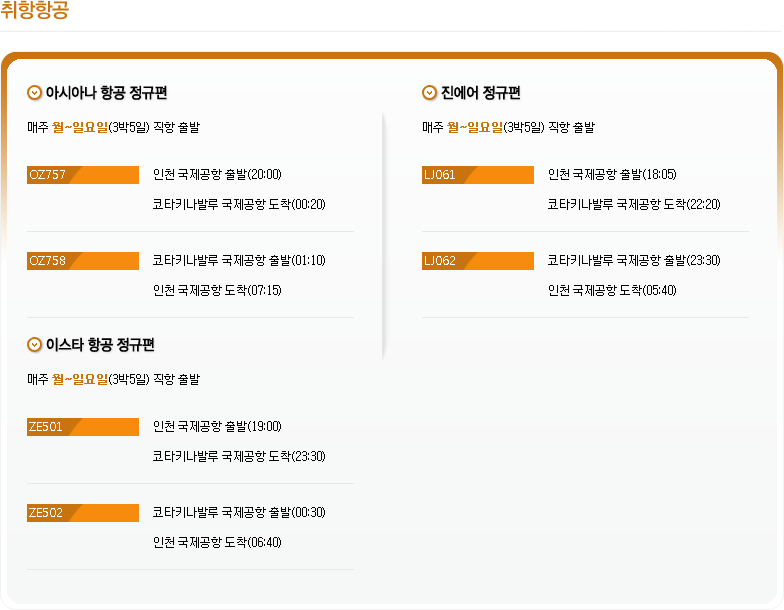Click the circled arrow icon beside 이스타 항공 정규편
Screen dimensions: 784x610
click(x=35, y=345)
